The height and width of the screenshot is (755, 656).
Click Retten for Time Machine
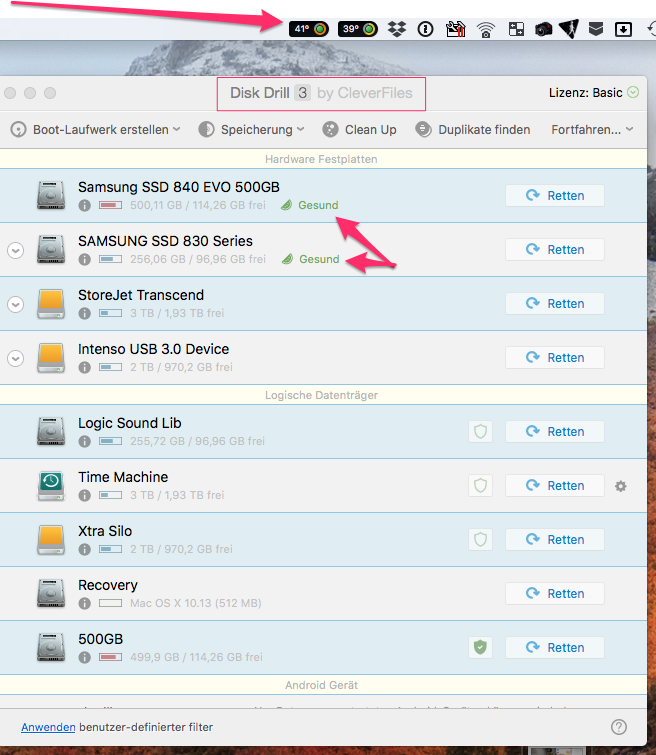point(555,485)
